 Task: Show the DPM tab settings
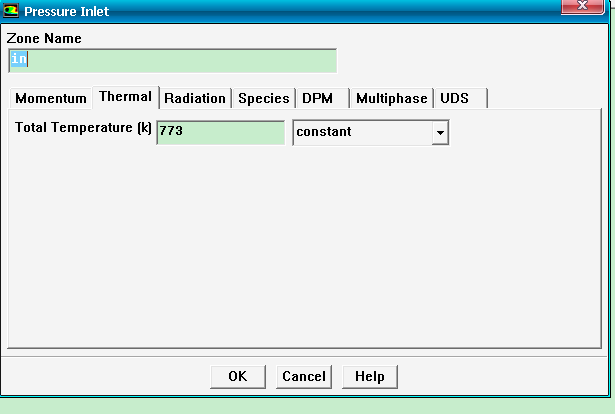[317, 98]
